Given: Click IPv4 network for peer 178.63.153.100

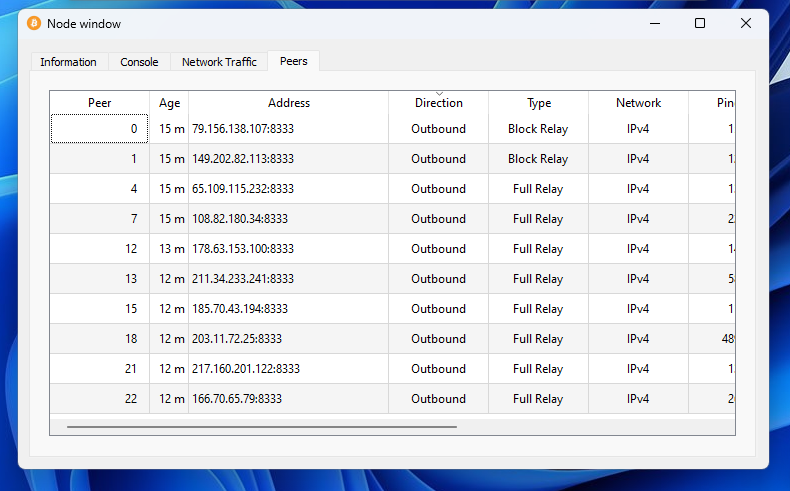Looking at the screenshot, I should (x=638, y=249).
